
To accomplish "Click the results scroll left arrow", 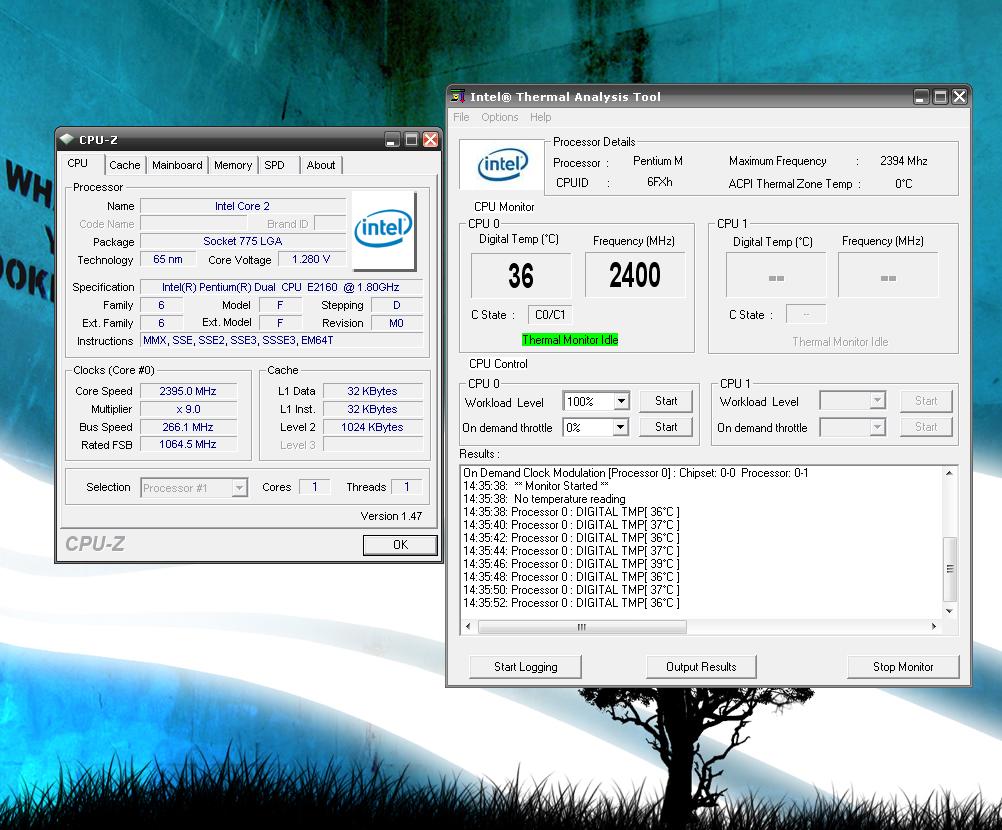I will (468, 627).
